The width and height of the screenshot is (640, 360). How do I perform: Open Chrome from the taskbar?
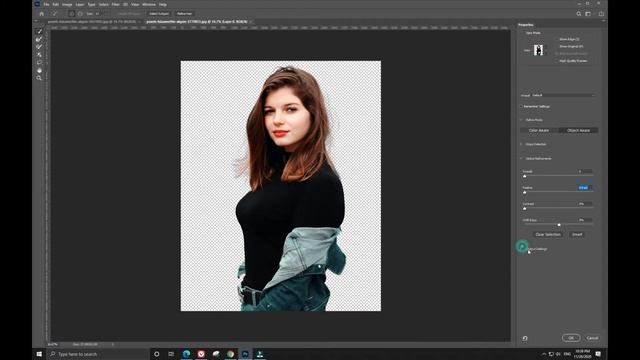click(x=231, y=354)
